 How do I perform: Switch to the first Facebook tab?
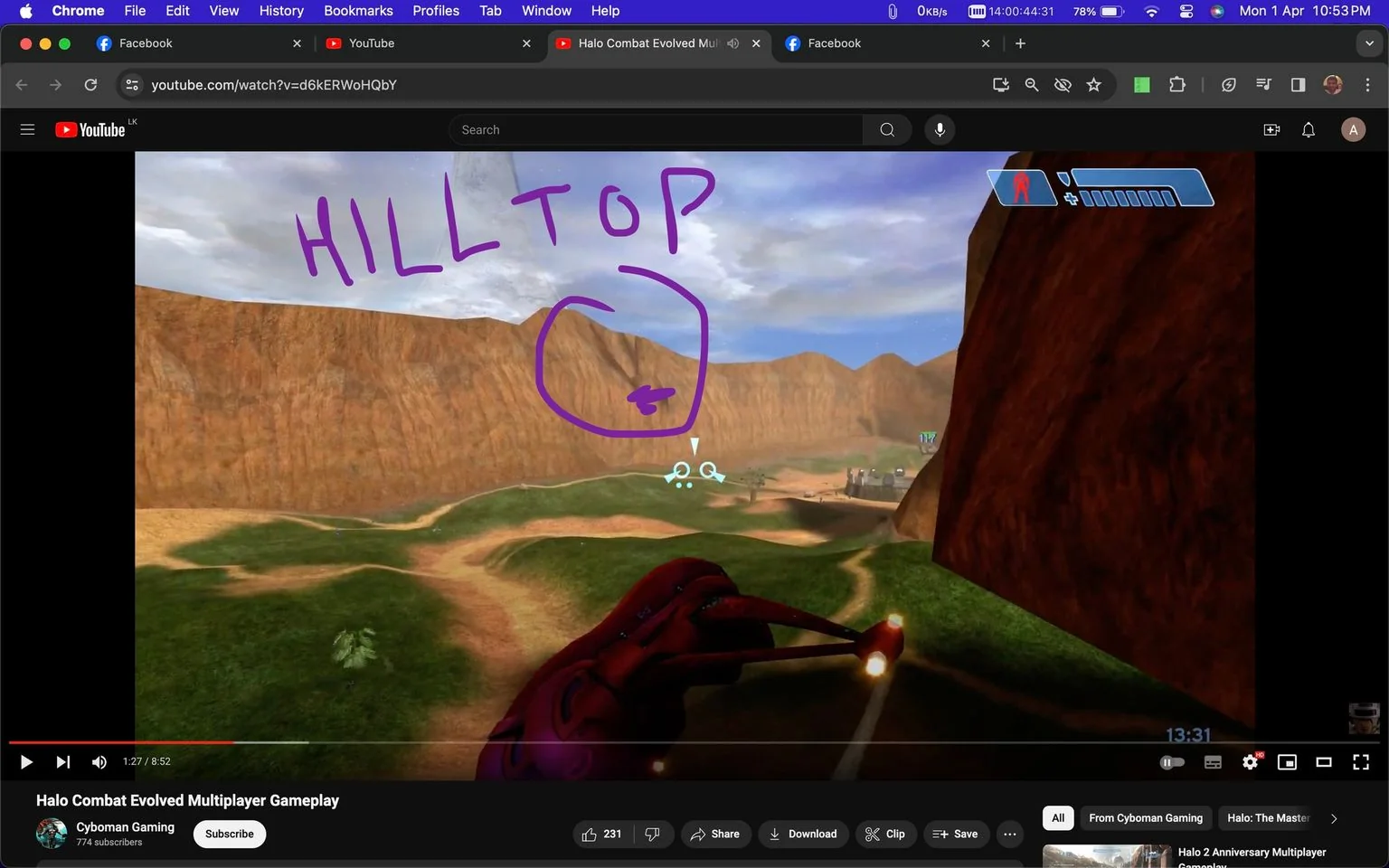(198, 43)
